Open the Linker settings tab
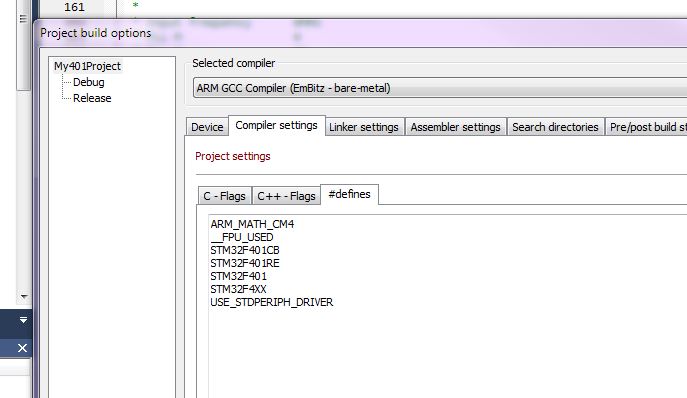Image resolution: width=687 pixels, height=398 pixels. click(364, 127)
